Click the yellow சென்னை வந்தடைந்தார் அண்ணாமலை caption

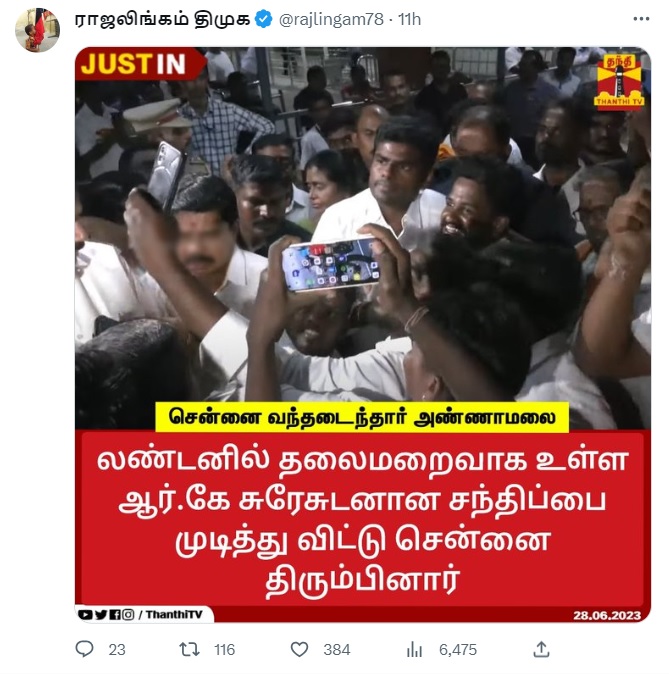coord(362,417)
